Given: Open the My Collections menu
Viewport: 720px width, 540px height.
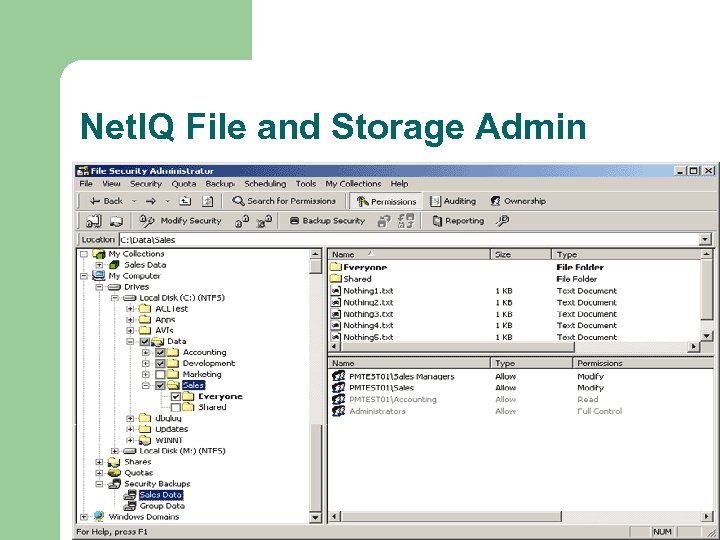Looking at the screenshot, I should coord(353,184).
